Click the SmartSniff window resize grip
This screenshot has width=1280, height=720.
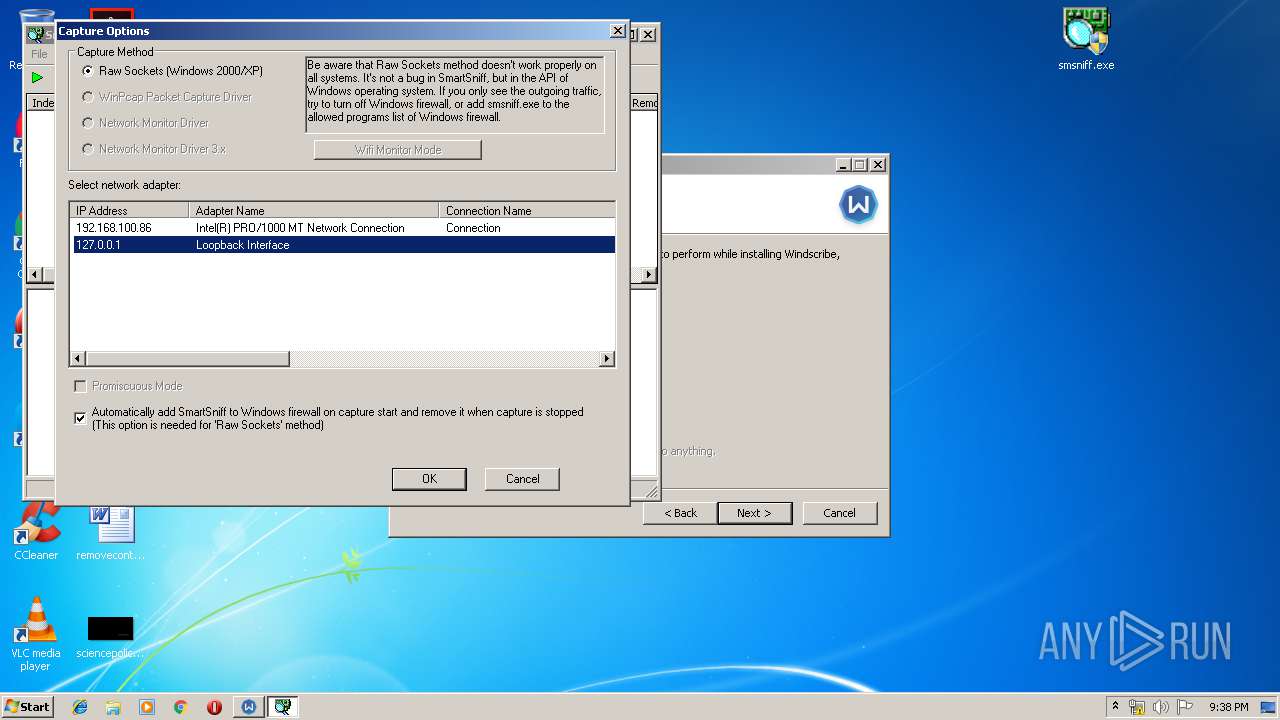[x=653, y=491]
